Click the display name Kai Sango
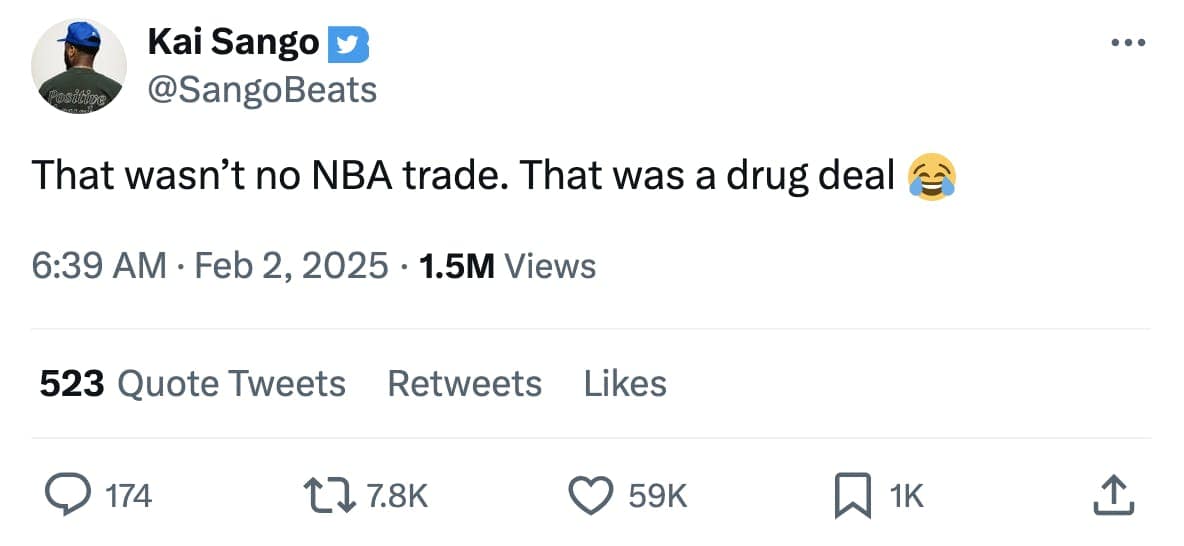The height and width of the screenshot is (546, 1184). point(232,42)
